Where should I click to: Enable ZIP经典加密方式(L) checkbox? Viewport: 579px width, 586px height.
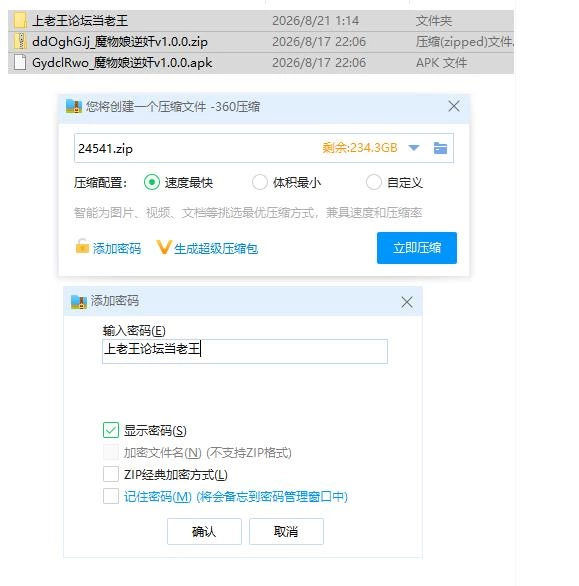coord(111,474)
